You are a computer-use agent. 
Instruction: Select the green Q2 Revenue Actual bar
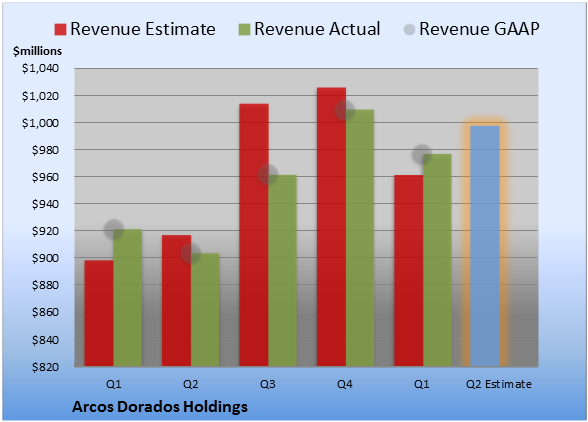(205, 310)
